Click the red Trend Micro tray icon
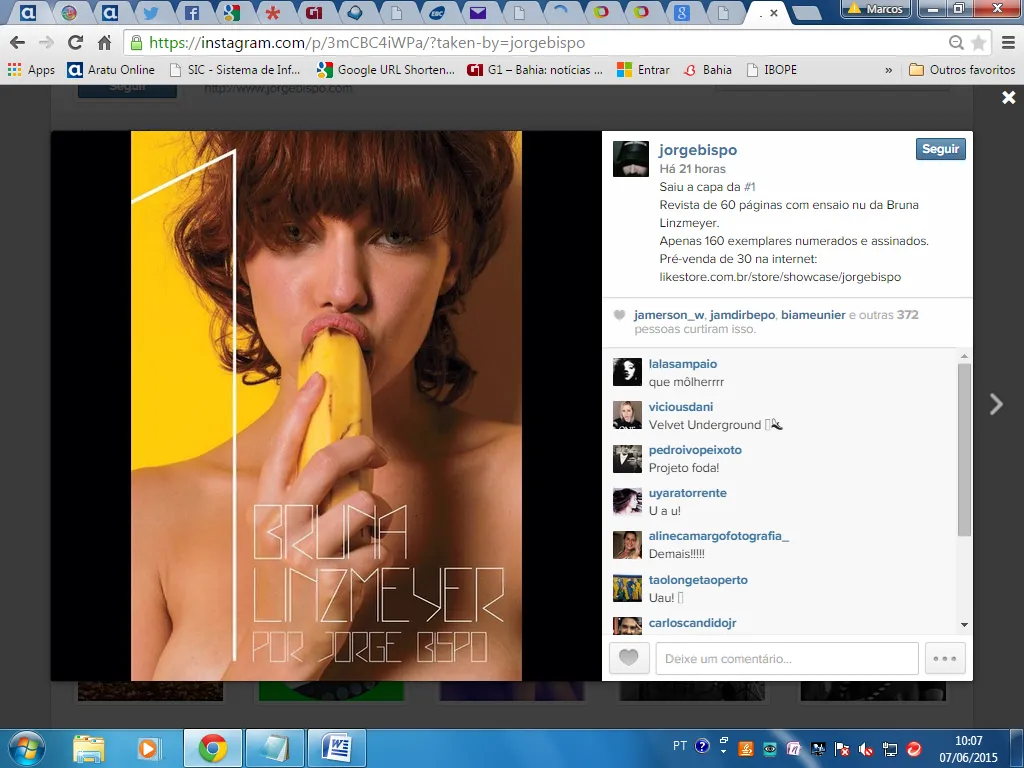Image resolution: width=1024 pixels, height=768 pixels. pyautogui.click(x=914, y=749)
